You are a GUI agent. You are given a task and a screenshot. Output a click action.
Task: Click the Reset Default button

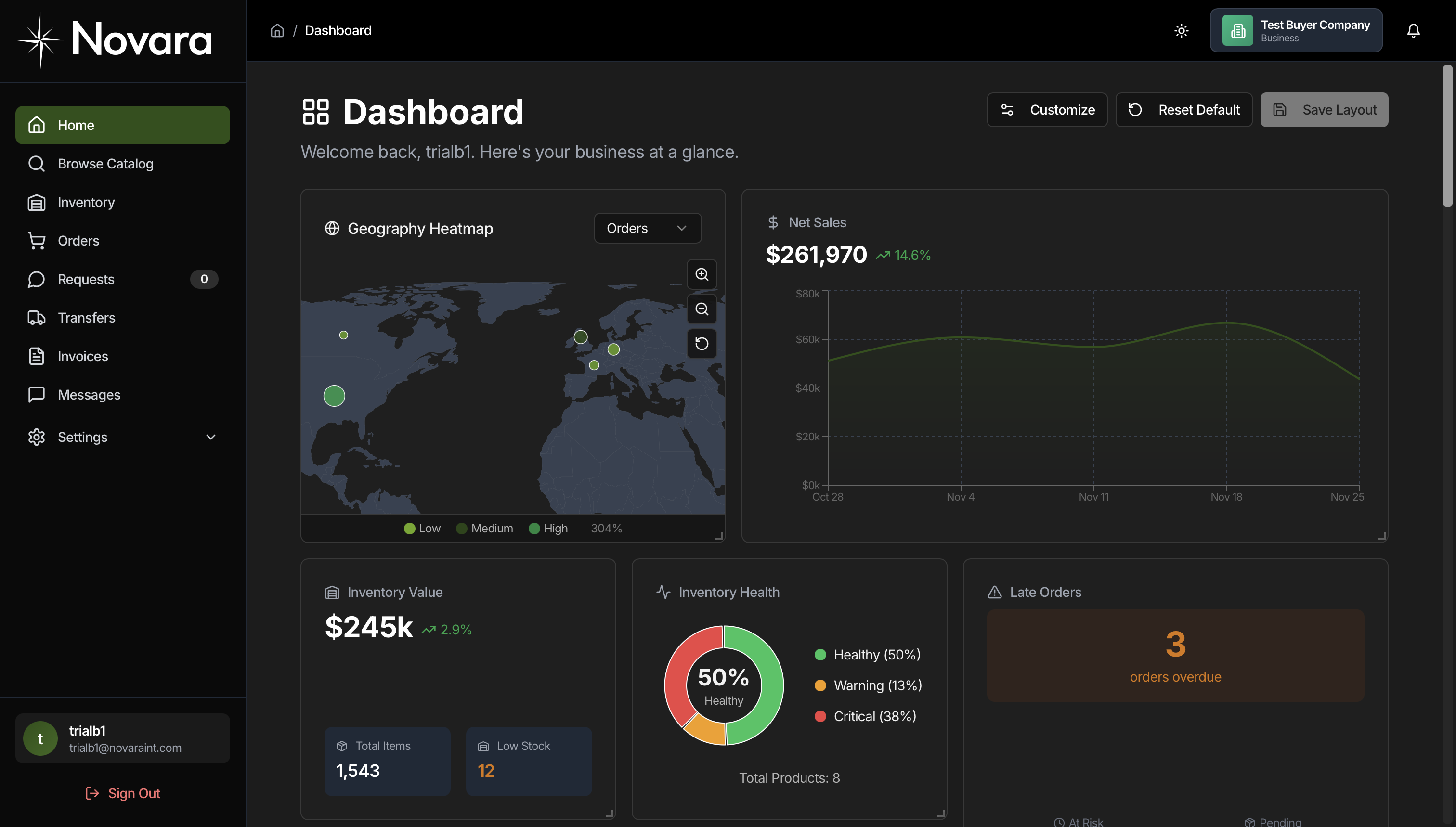point(1184,110)
